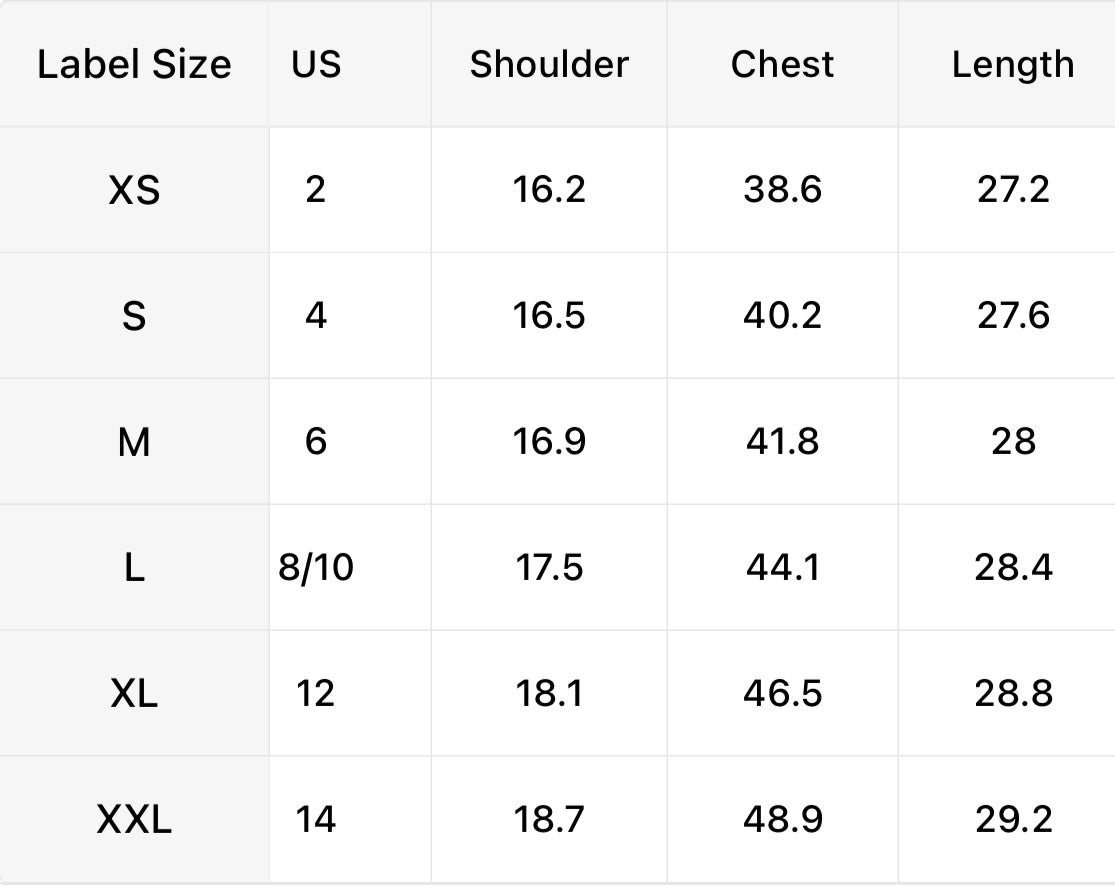Click the US size 8/10 cell
This screenshot has height=886, width=1115.
[x=316, y=568]
